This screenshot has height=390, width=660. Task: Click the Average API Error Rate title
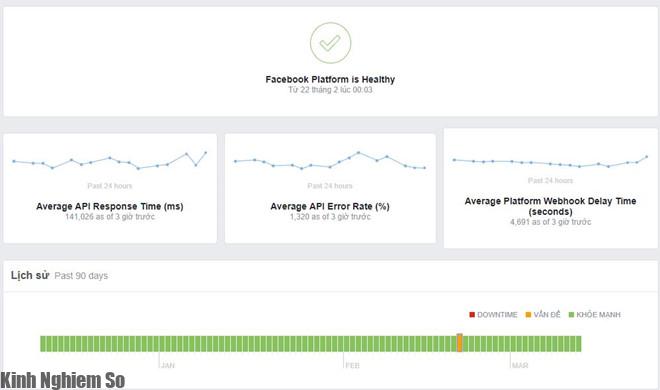coord(330,206)
